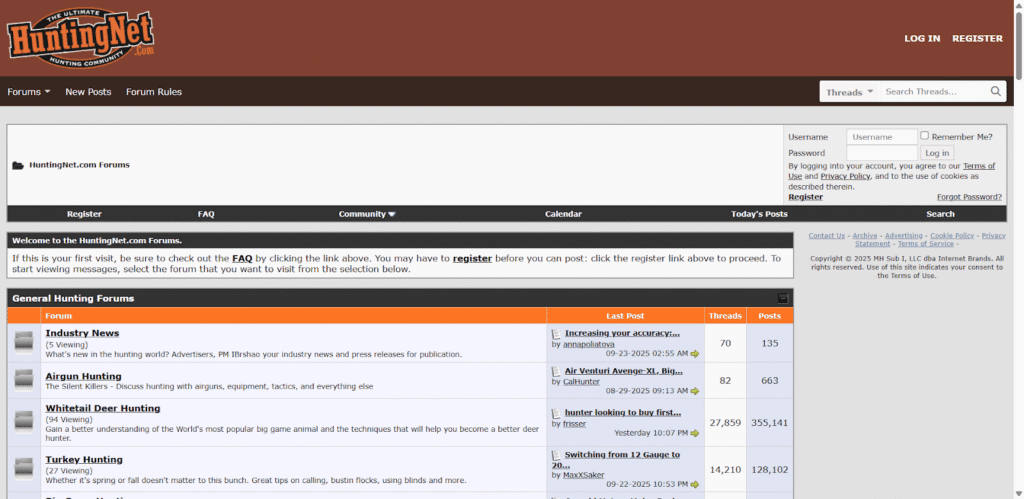Click the Whitetail Deer Hunting forum status icon
The width and height of the screenshot is (1024, 499).
click(x=24, y=423)
